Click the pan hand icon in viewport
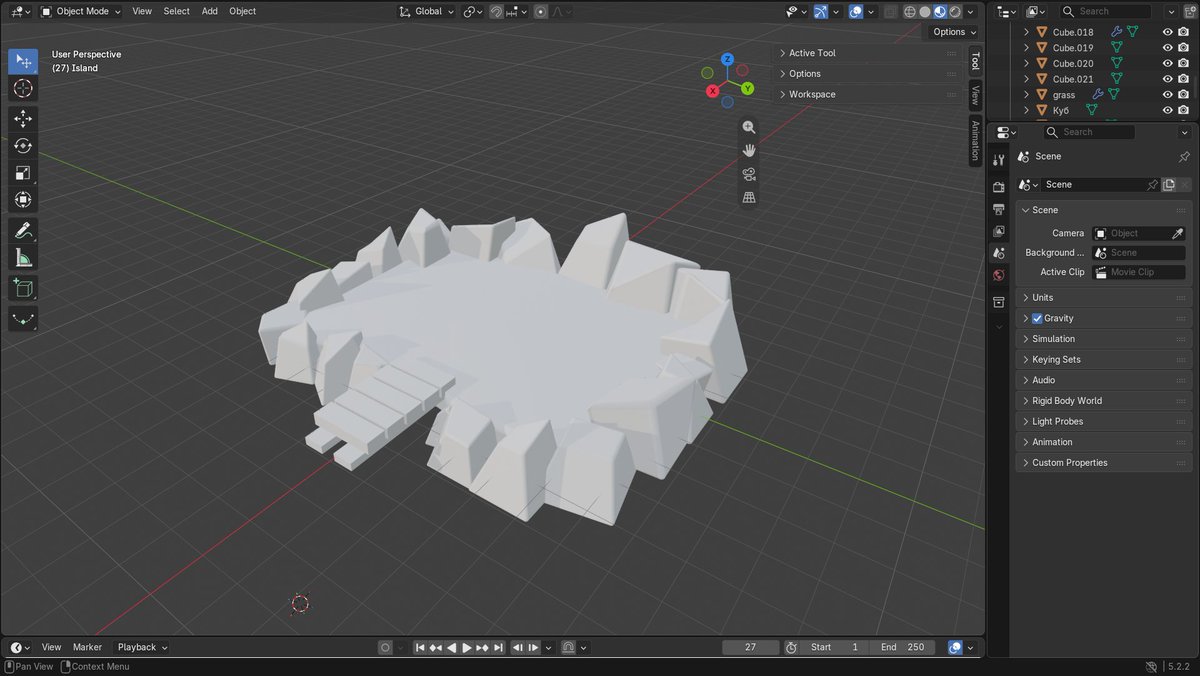This screenshot has width=1200, height=676. tap(749, 150)
